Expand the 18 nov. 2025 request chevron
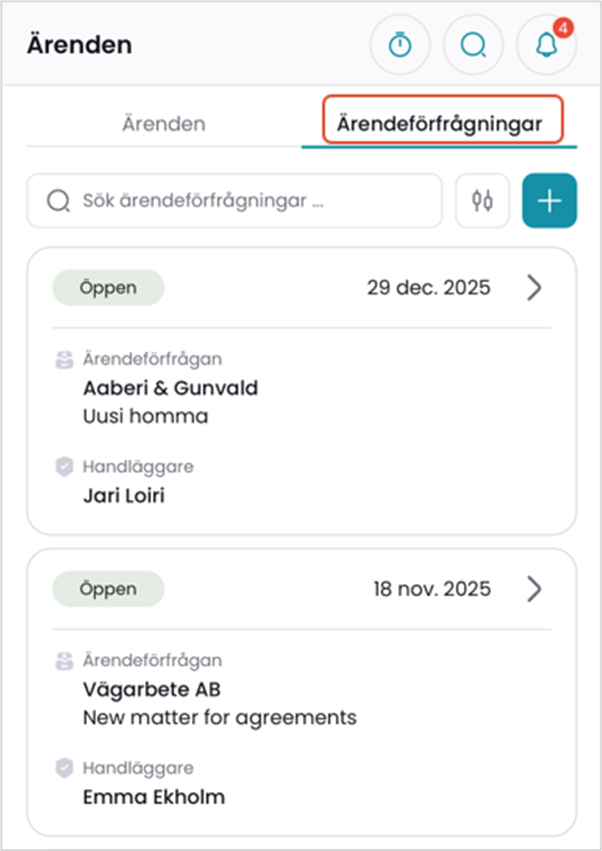Image resolution: width=602 pixels, height=851 pixels. click(x=534, y=589)
